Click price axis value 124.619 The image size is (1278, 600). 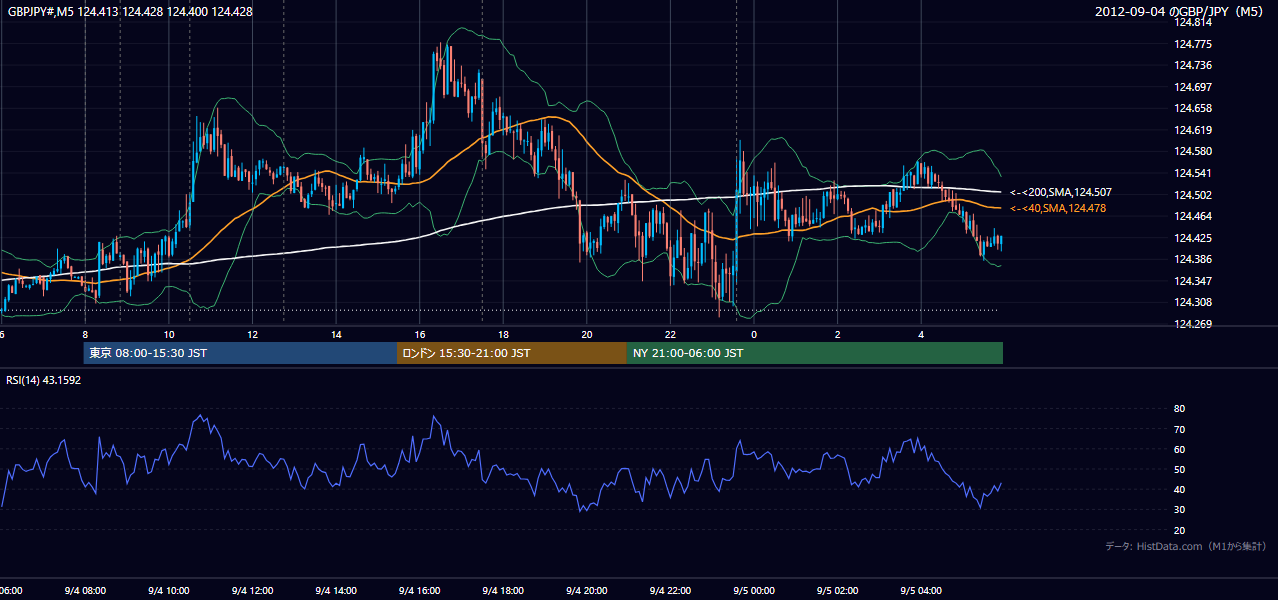pos(1194,130)
